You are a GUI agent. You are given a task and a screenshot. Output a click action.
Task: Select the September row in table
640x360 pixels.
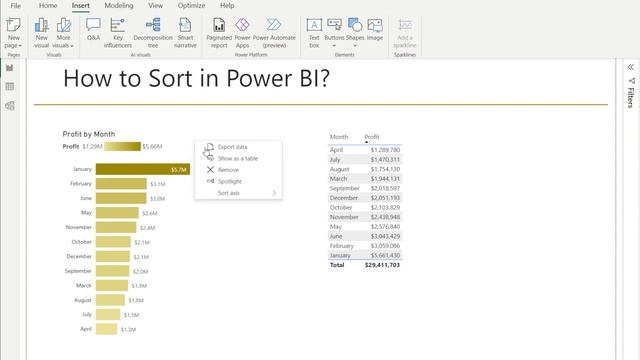365,188
